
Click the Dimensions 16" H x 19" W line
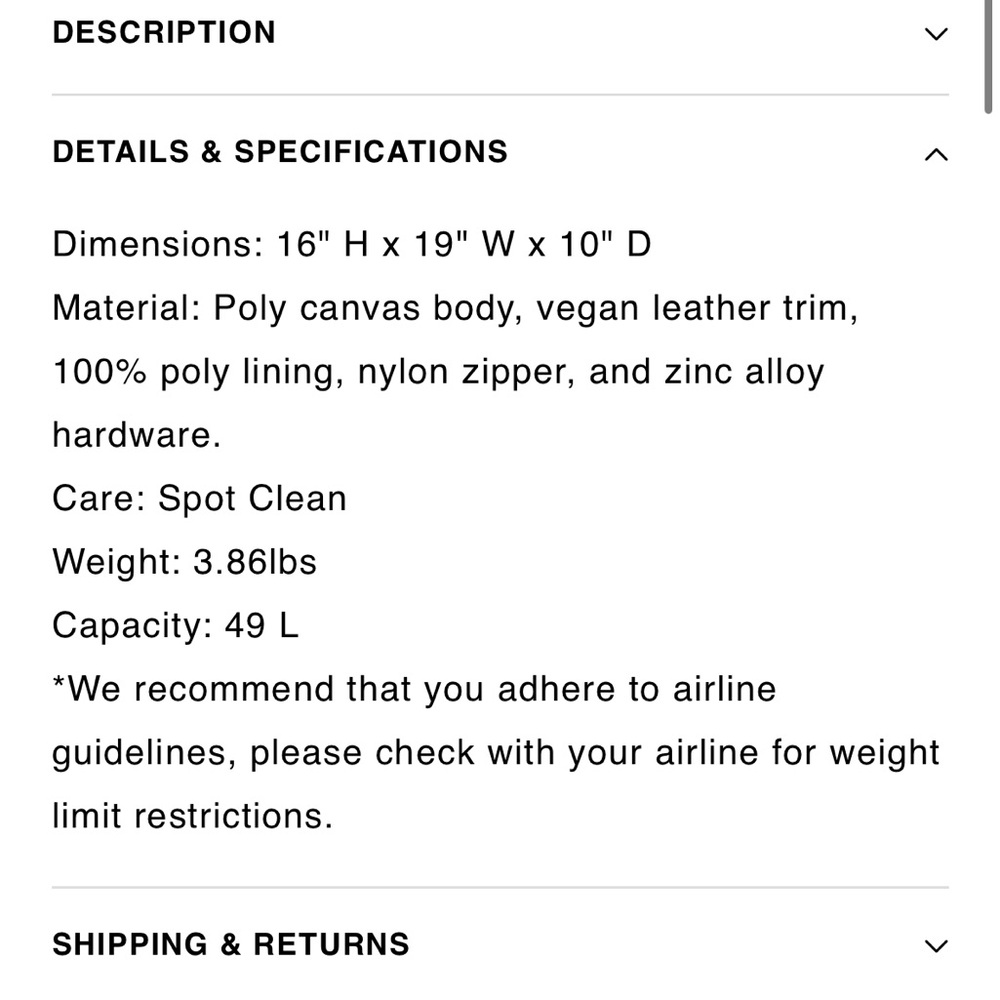351,244
